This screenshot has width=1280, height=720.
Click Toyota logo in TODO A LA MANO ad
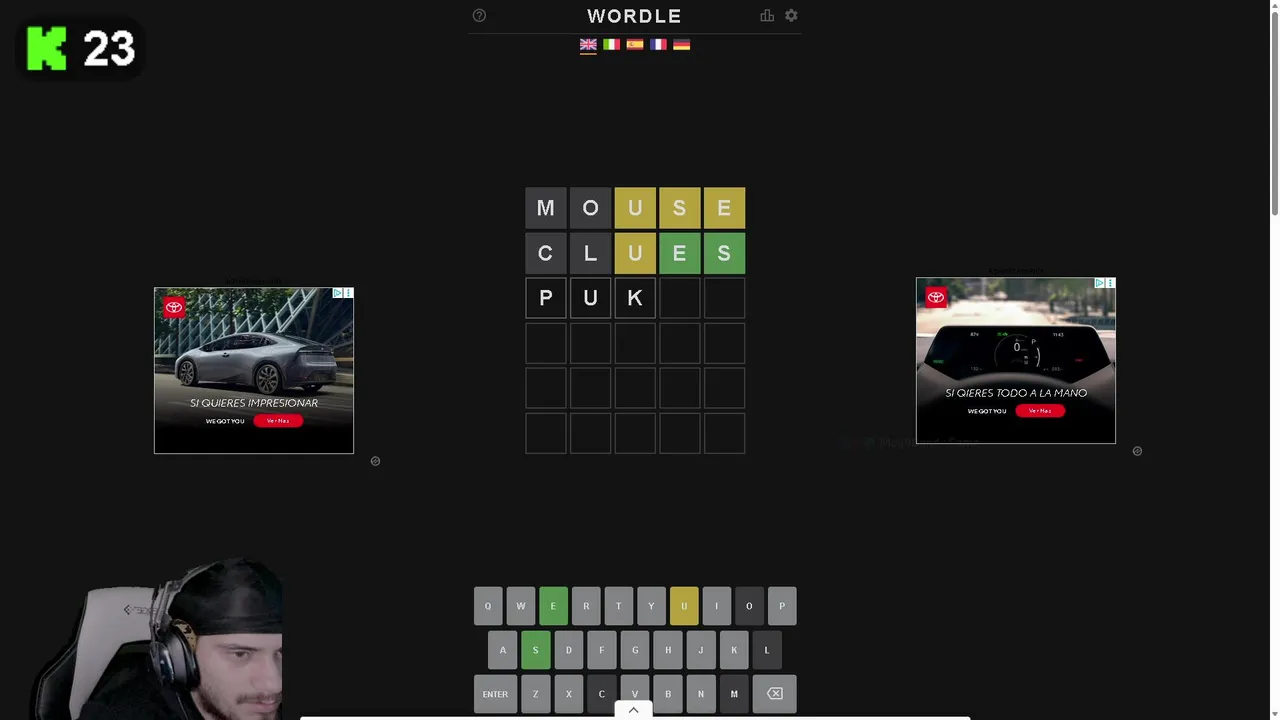tap(936, 297)
